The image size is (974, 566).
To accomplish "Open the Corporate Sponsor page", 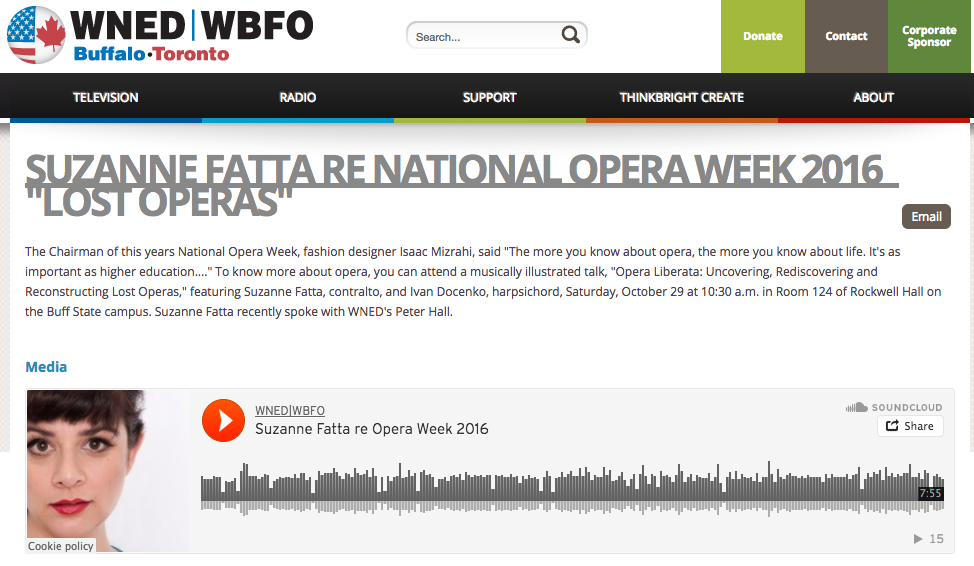I will [x=929, y=36].
